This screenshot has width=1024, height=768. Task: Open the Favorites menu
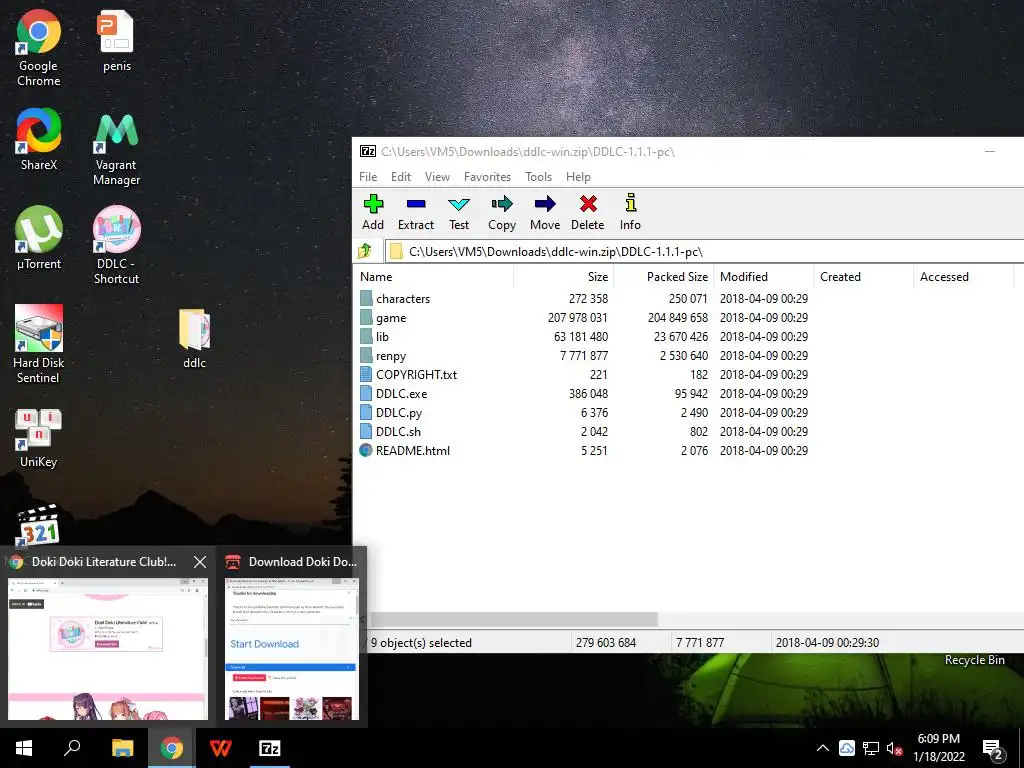click(x=487, y=177)
